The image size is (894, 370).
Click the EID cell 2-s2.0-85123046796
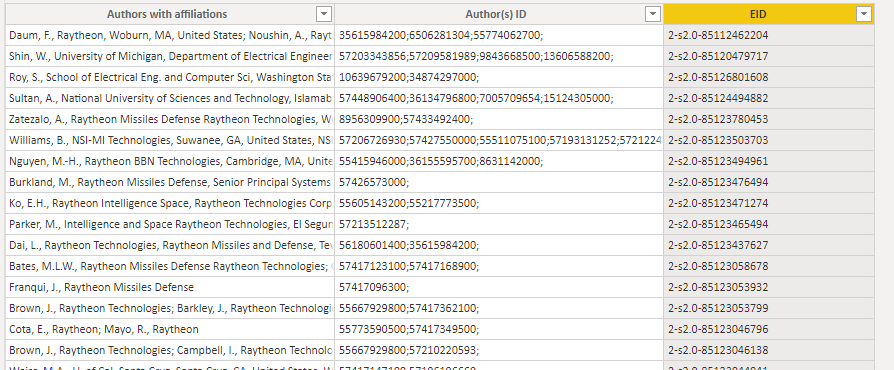[x=769, y=330]
